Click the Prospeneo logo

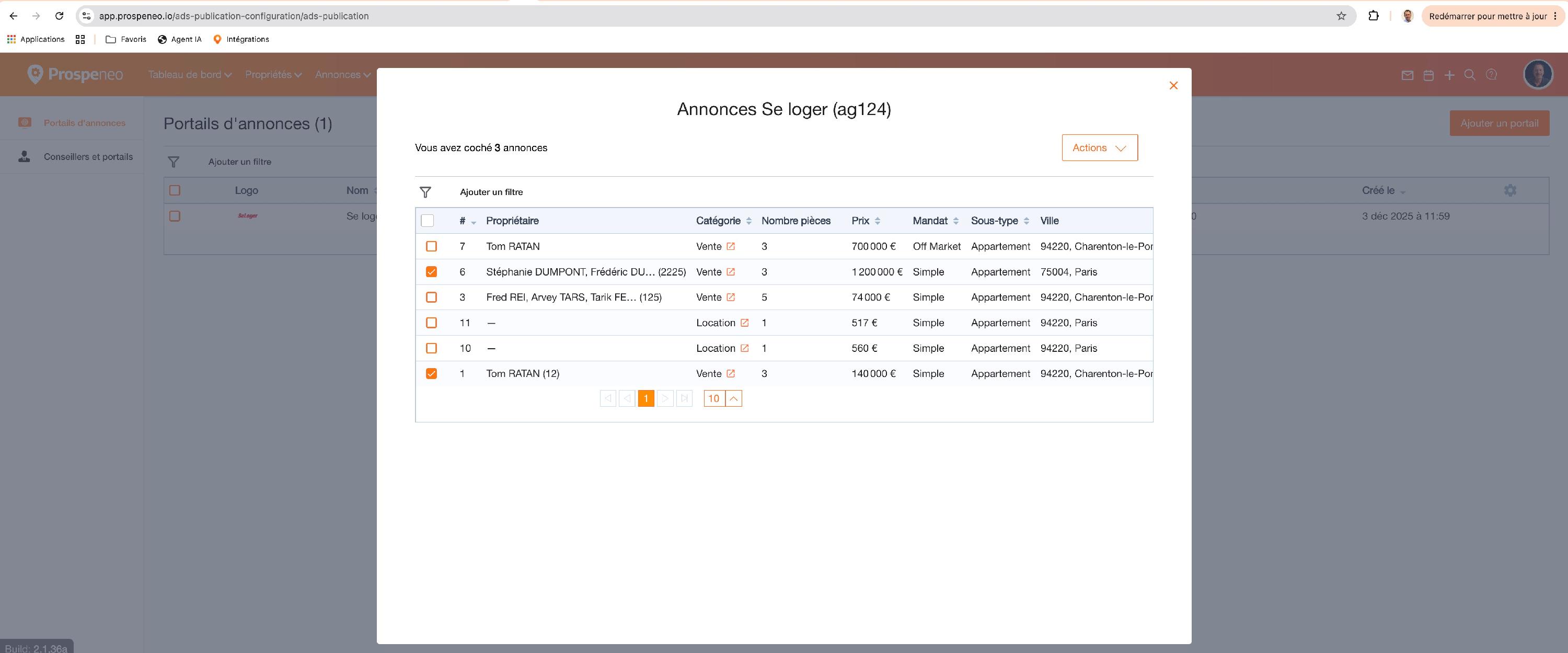pos(75,74)
